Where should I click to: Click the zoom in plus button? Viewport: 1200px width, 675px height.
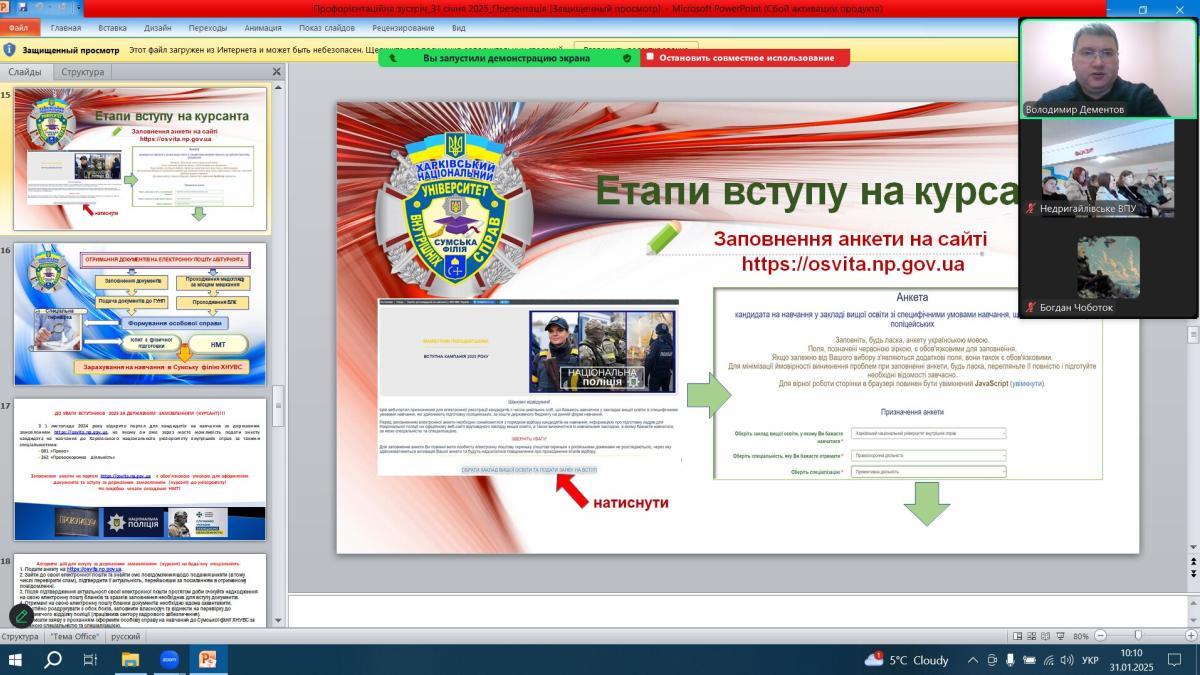1190,636
